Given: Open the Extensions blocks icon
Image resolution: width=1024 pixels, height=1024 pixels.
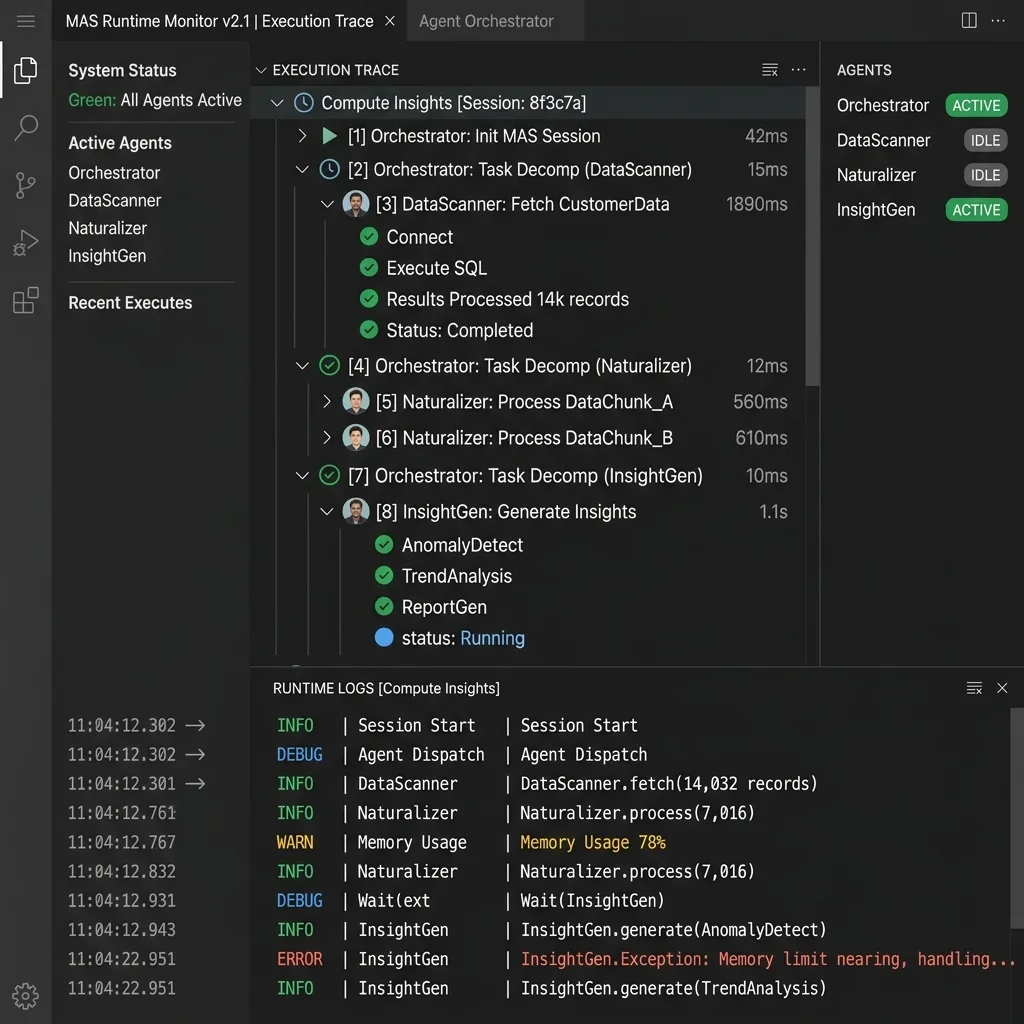Looking at the screenshot, I should [x=25, y=300].
